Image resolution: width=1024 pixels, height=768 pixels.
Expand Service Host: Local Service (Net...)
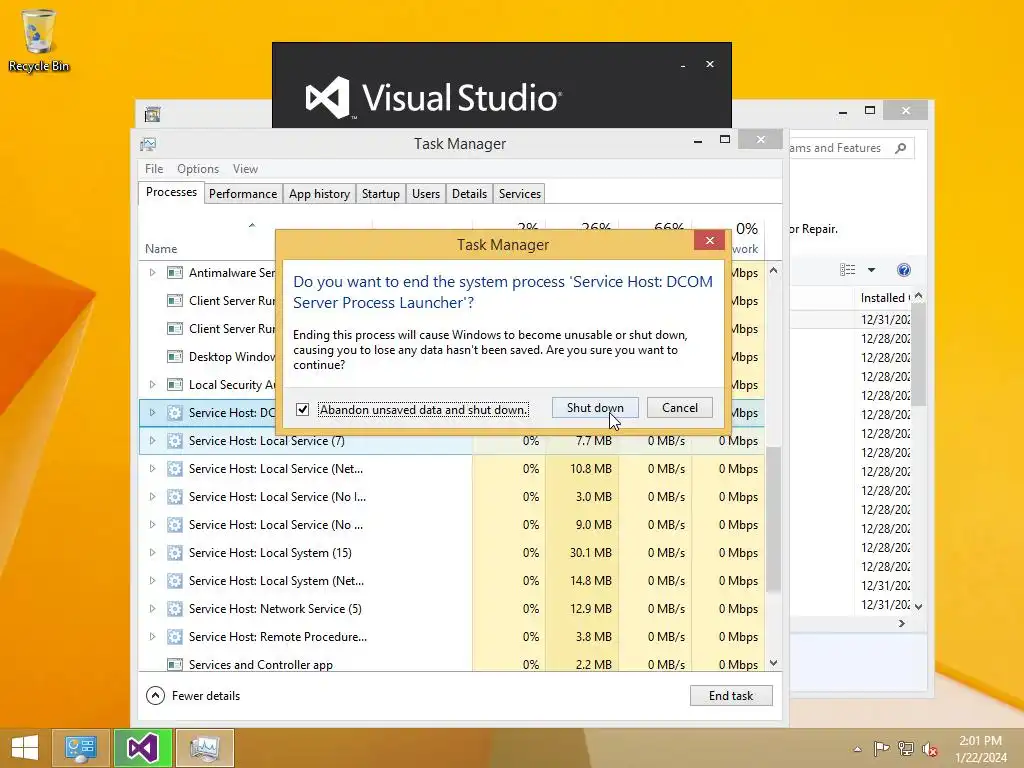click(152, 469)
